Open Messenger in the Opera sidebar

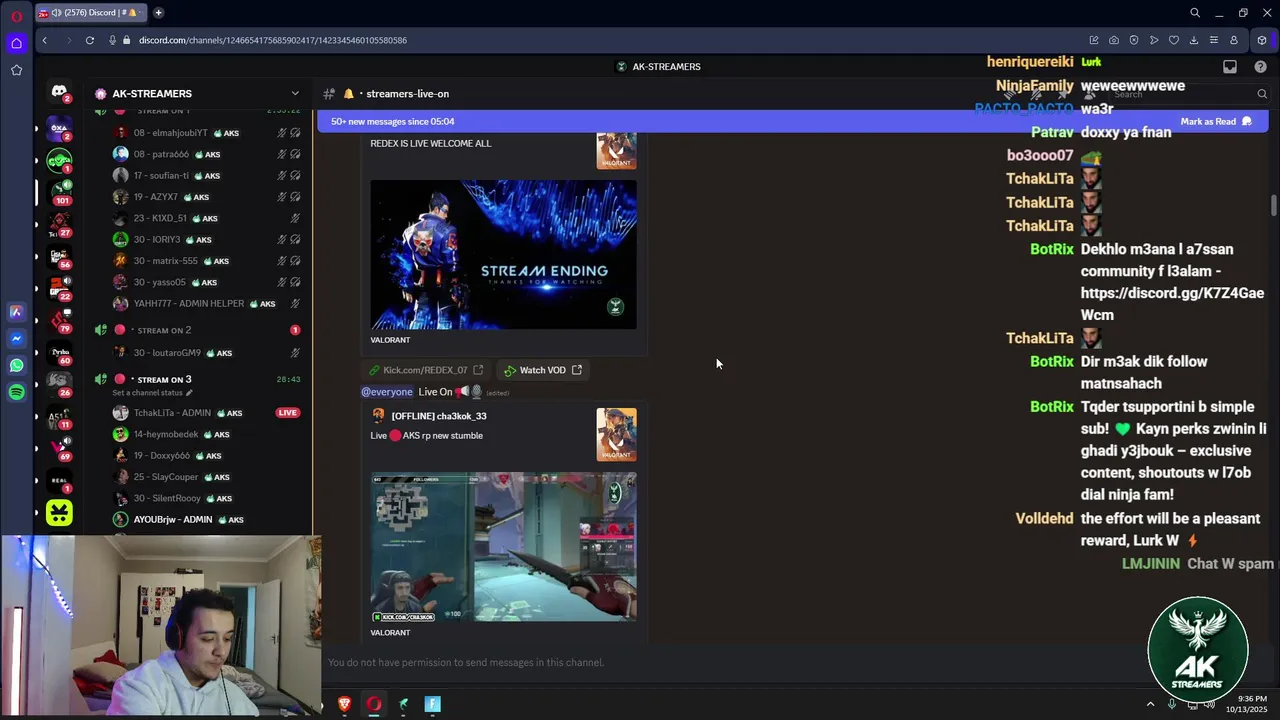16,339
